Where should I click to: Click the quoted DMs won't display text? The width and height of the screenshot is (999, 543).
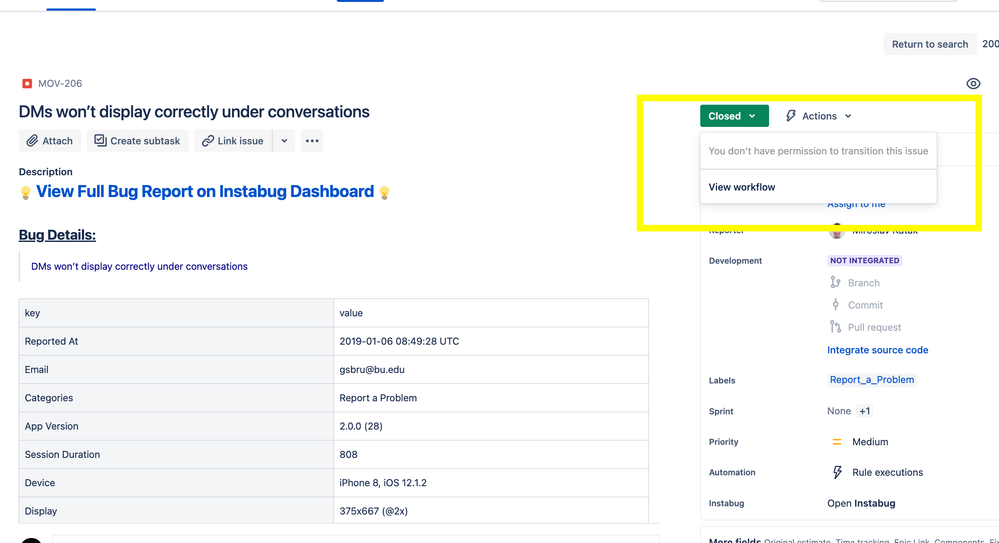tap(139, 266)
